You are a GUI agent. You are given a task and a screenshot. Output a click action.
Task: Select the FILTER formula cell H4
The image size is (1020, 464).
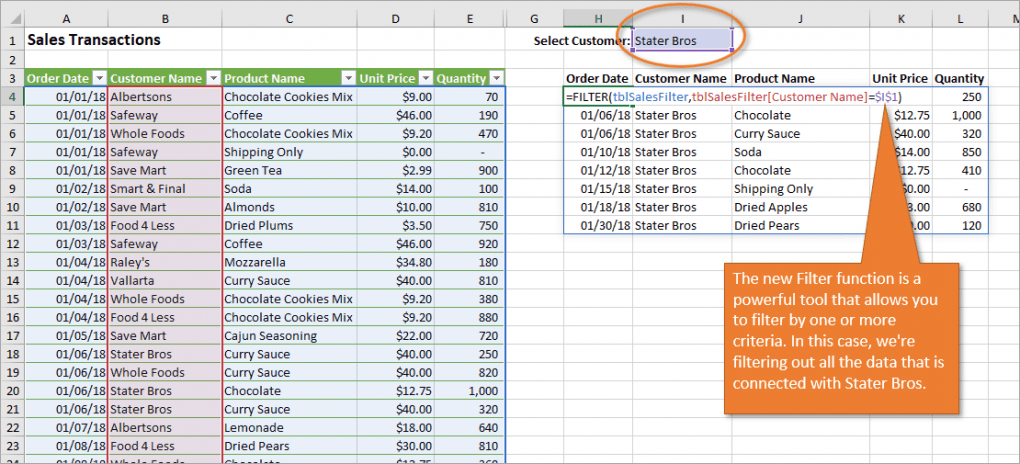tap(598, 97)
